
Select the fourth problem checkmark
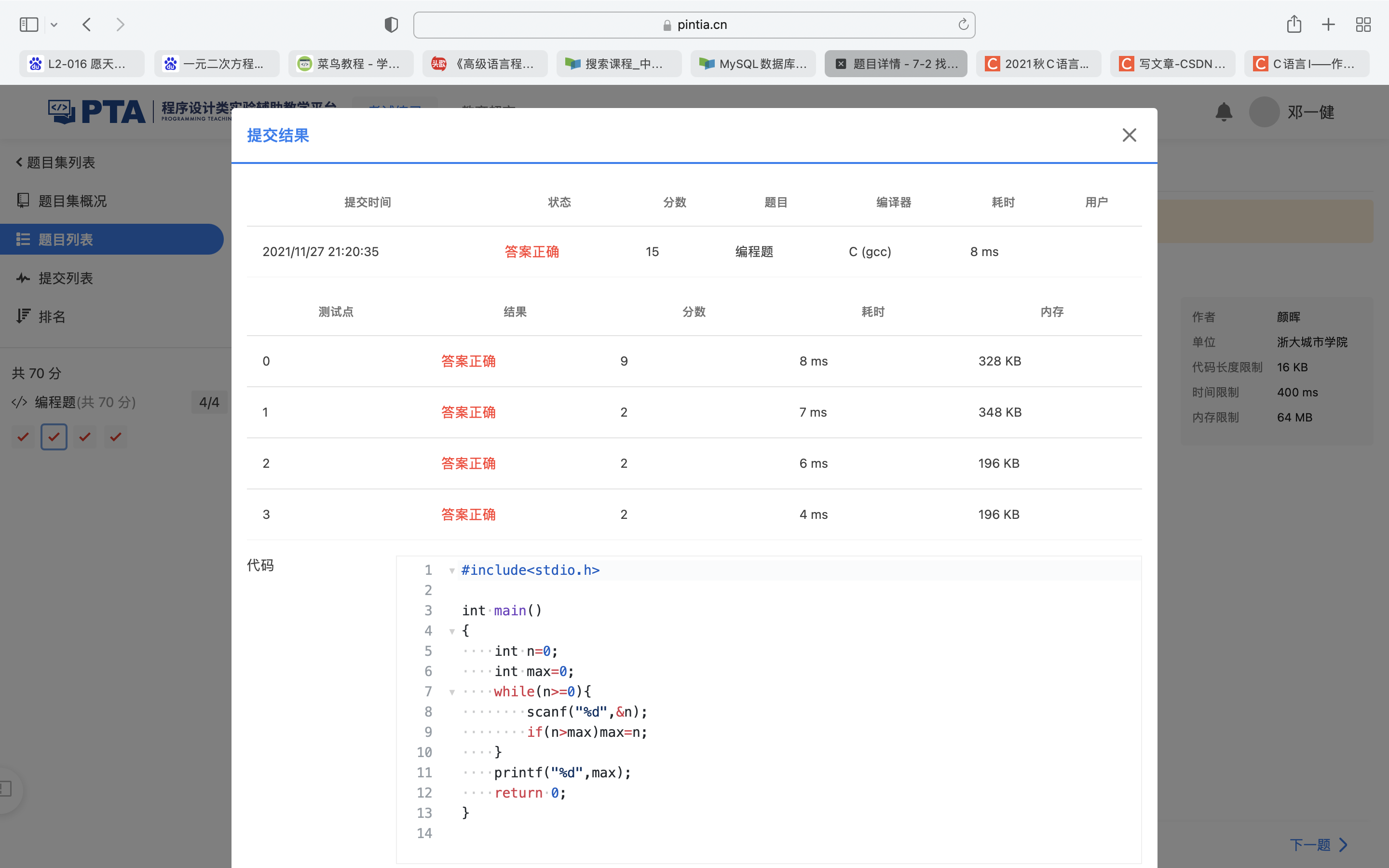pyautogui.click(x=115, y=437)
